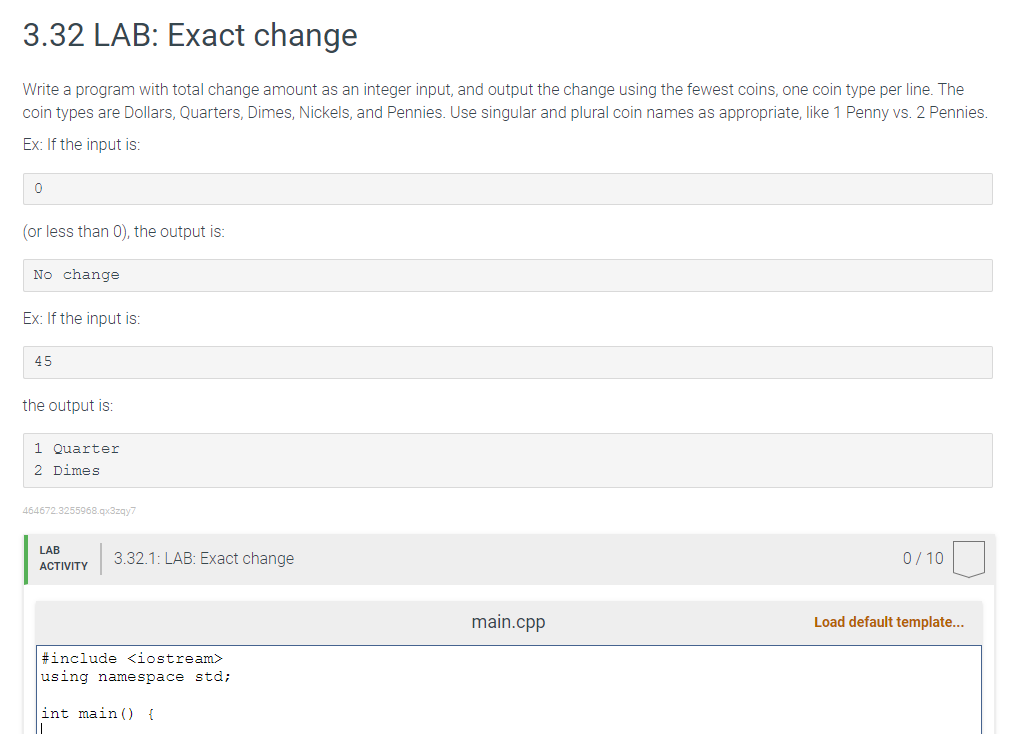Click the small identifier text 464672.3255968.qx3zqy7
This screenshot has height=734, width=1033.
(79, 510)
